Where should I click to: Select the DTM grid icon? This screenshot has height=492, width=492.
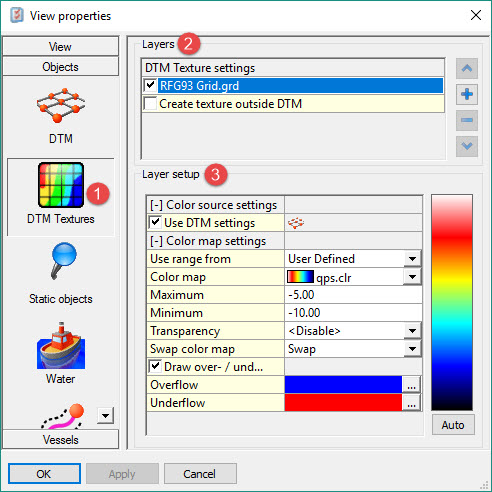pos(61,106)
